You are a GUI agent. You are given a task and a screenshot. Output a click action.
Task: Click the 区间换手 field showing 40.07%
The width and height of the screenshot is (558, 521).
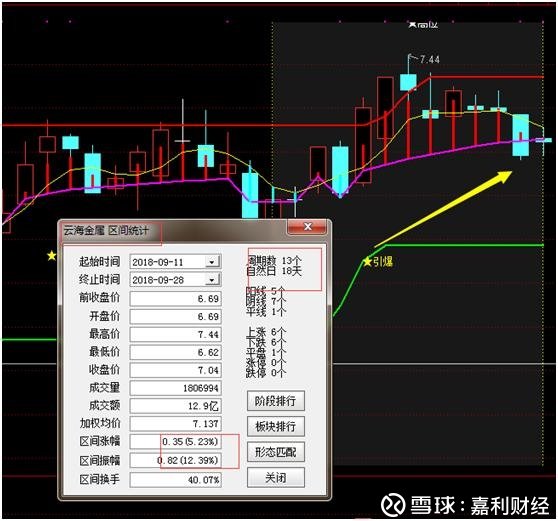coord(175,479)
